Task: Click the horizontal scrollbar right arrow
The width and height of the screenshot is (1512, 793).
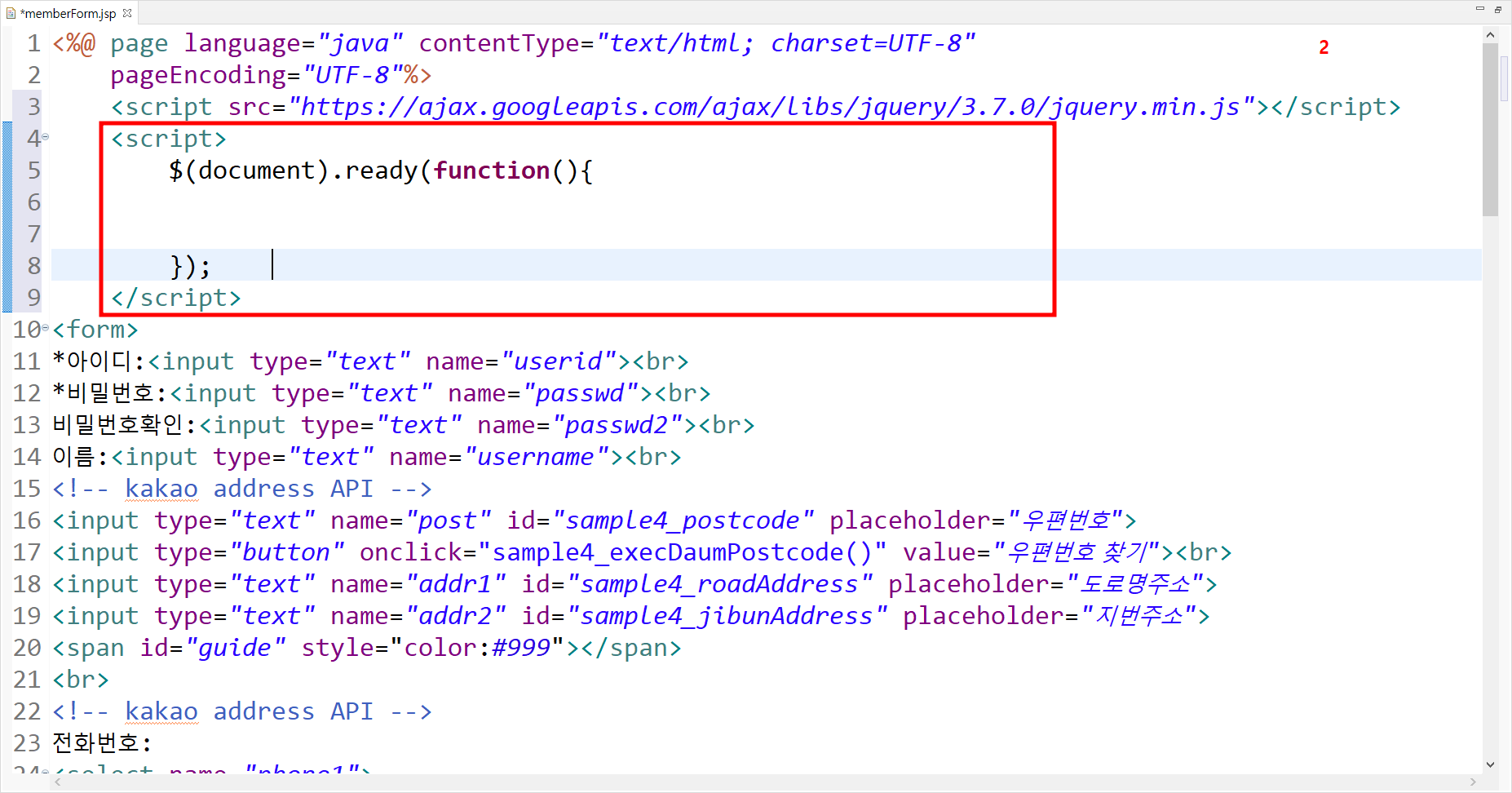Action: [1472, 782]
